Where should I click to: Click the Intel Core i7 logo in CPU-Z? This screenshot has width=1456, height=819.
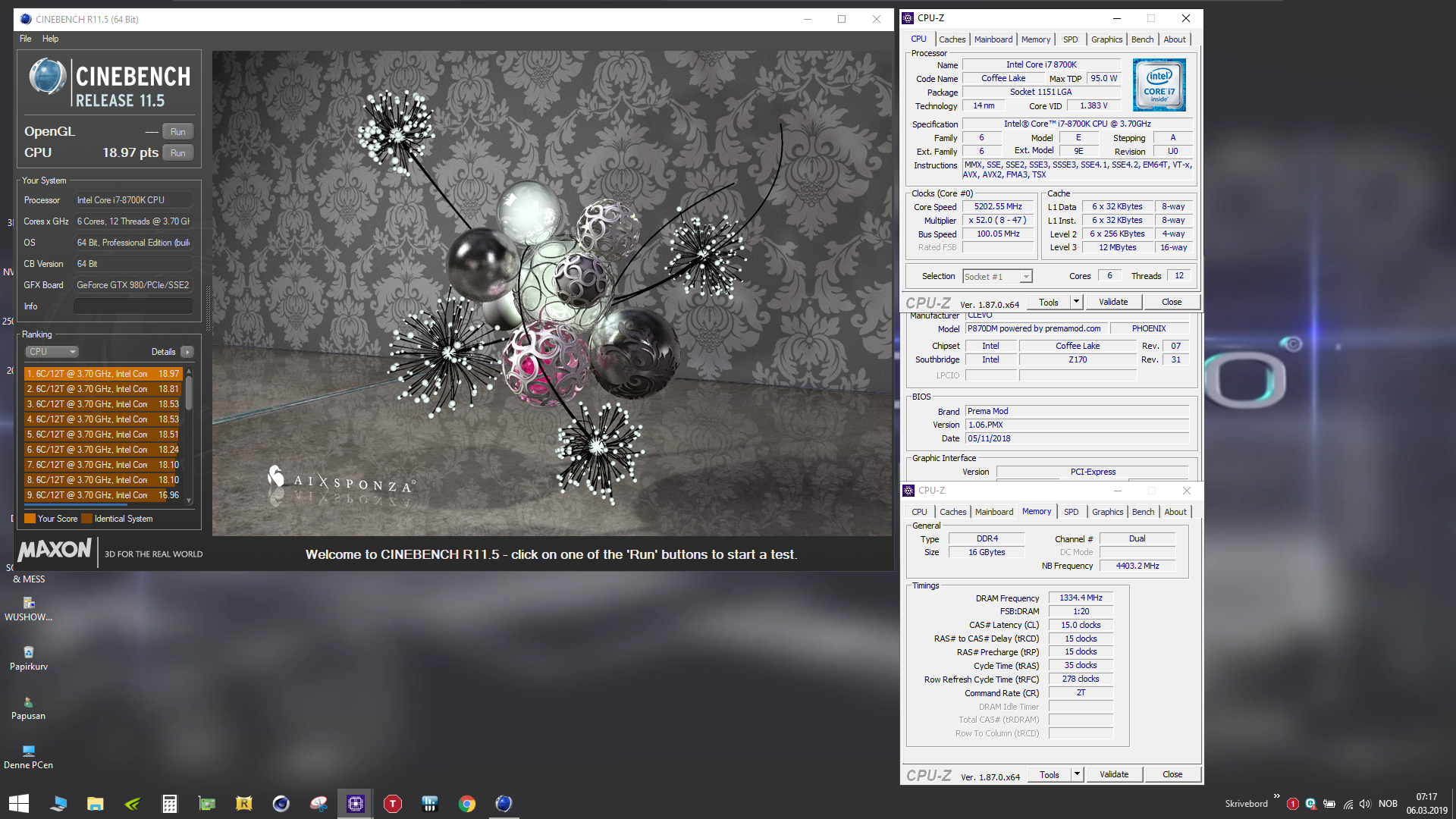coord(1159,86)
